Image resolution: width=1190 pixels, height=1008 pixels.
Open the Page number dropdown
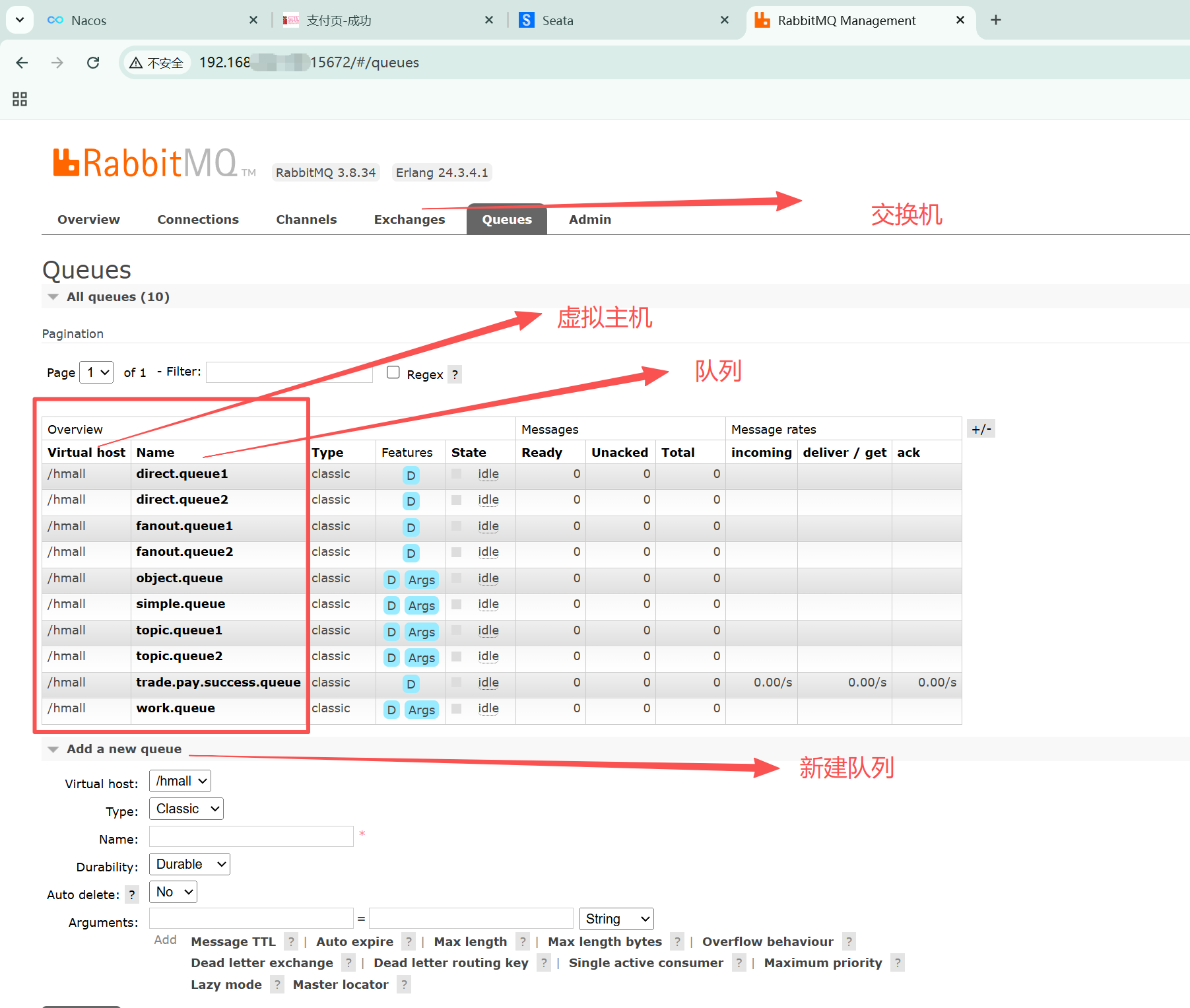click(x=96, y=372)
